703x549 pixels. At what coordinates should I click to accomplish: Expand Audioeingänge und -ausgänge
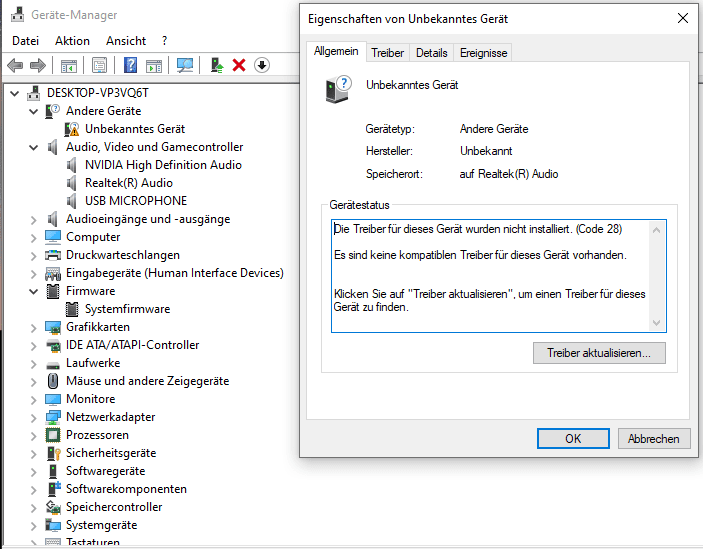(34, 220)
